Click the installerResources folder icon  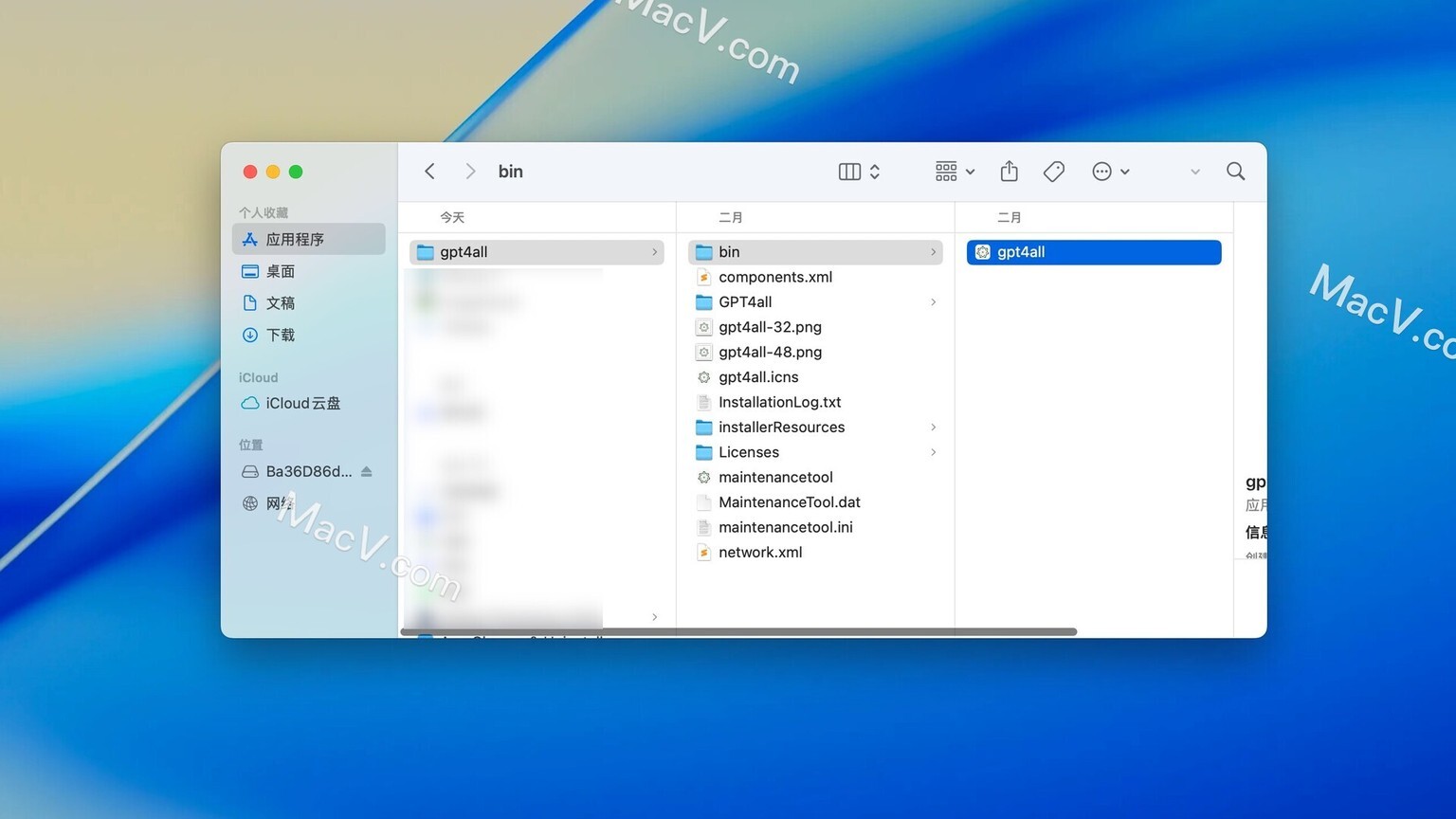click(703, 428)
